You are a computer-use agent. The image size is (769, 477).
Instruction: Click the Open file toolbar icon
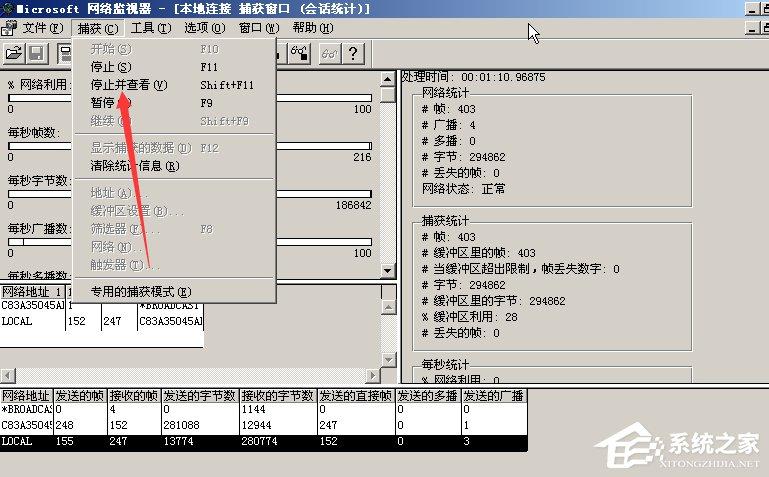14,53
